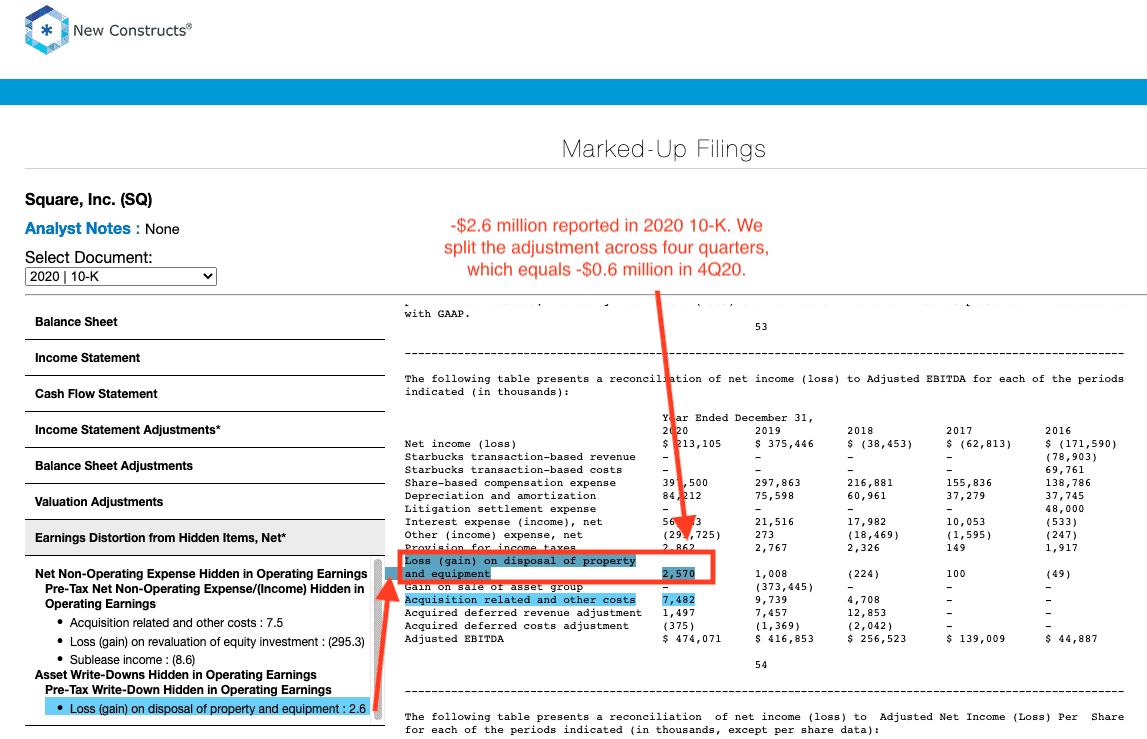
Task: Open the Valuation Adjustments section
Action: click(x=205, y=501)
